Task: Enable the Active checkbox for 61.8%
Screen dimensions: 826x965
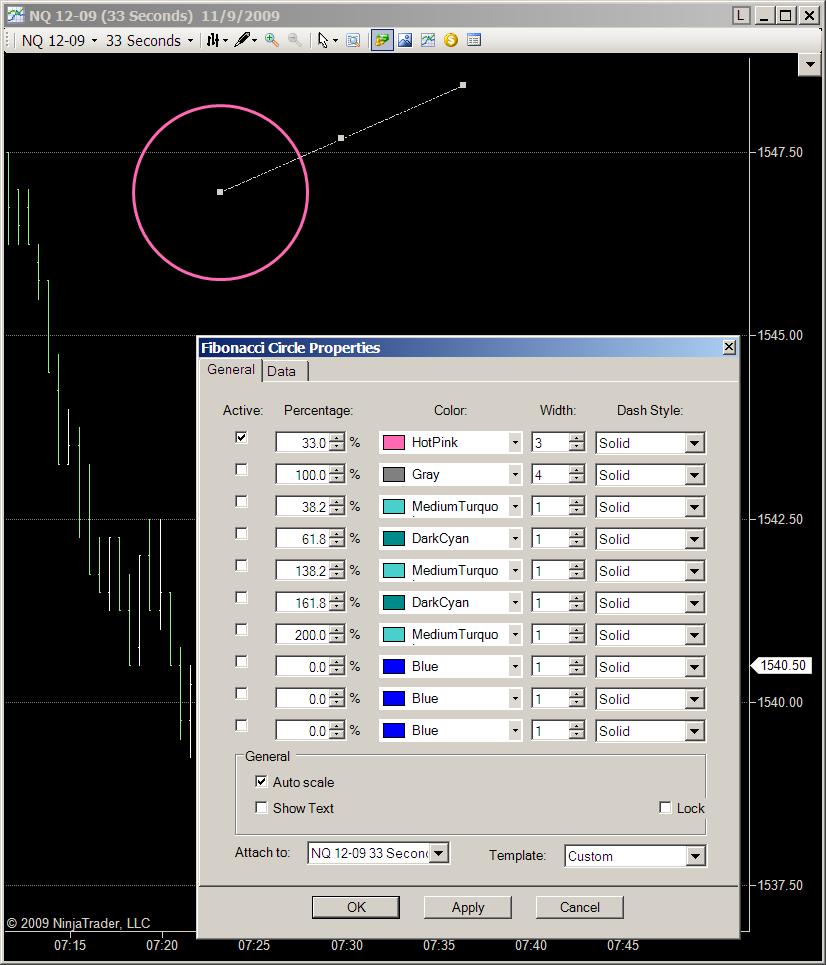Action: coord(241,534)
